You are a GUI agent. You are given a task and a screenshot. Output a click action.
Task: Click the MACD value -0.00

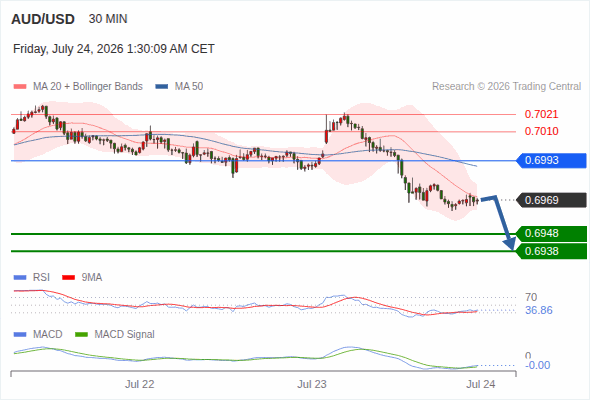[537, 365]
